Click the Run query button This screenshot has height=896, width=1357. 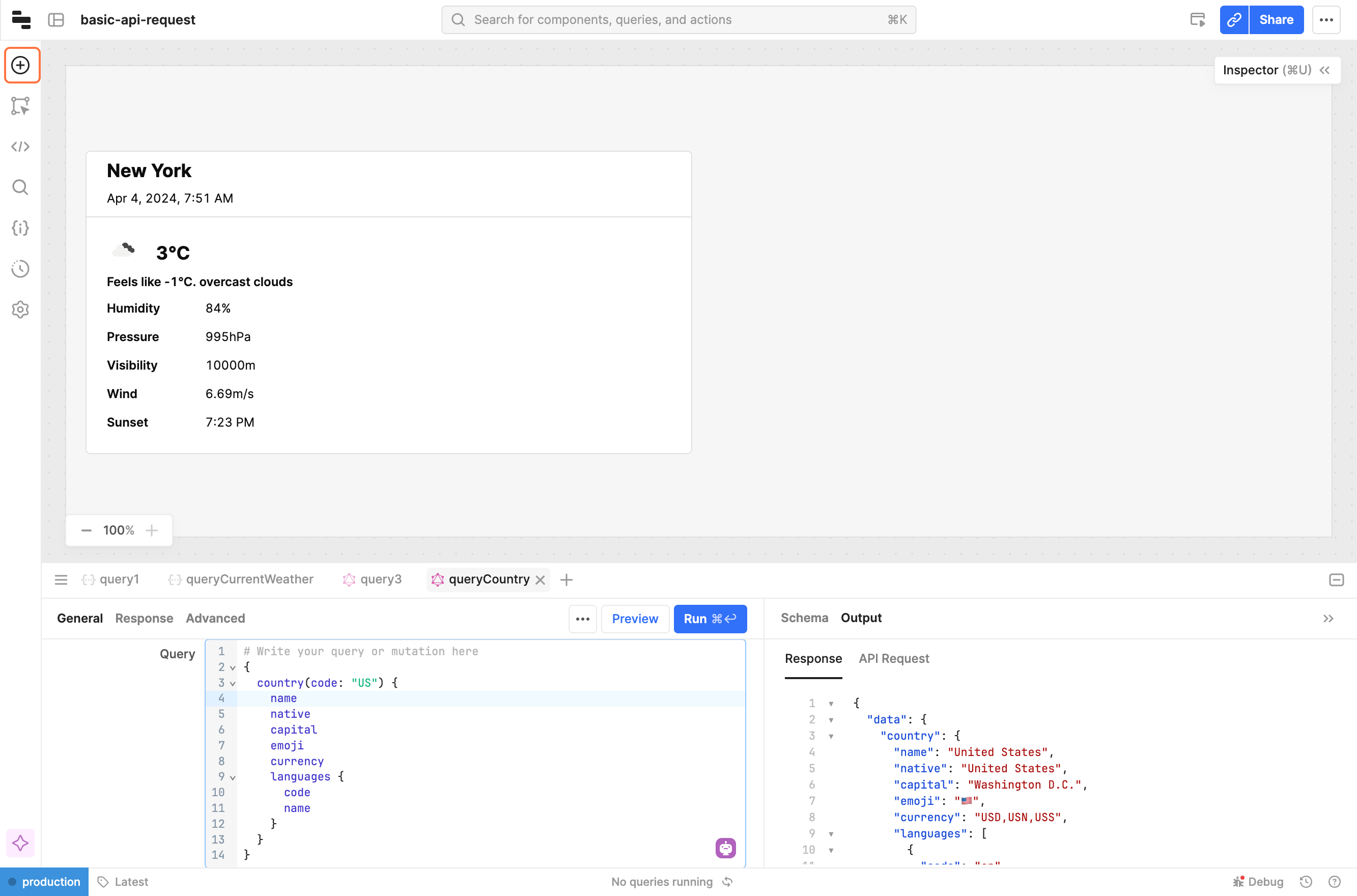710,619
